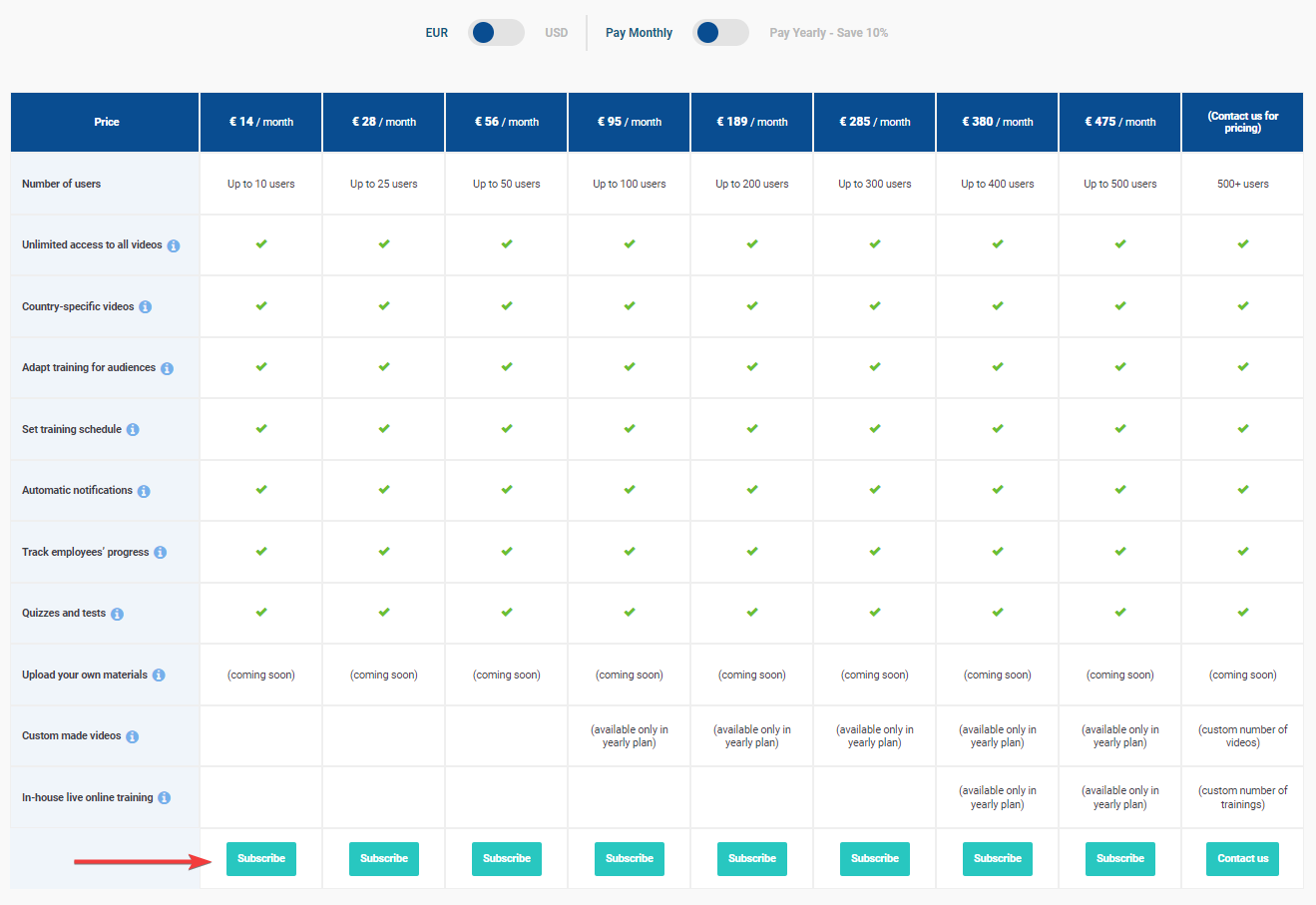Subscribe to the € 95 / month plan
Viewport: 1316px width, 905px height.
click(x=630, y=859)
